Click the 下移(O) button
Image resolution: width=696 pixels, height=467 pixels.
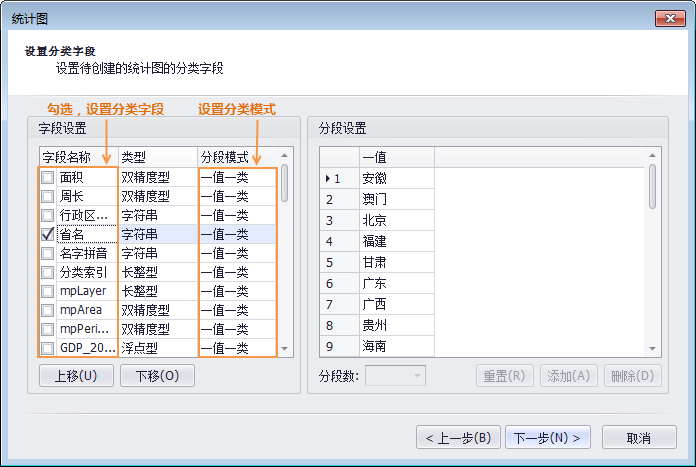click(157, 376)
